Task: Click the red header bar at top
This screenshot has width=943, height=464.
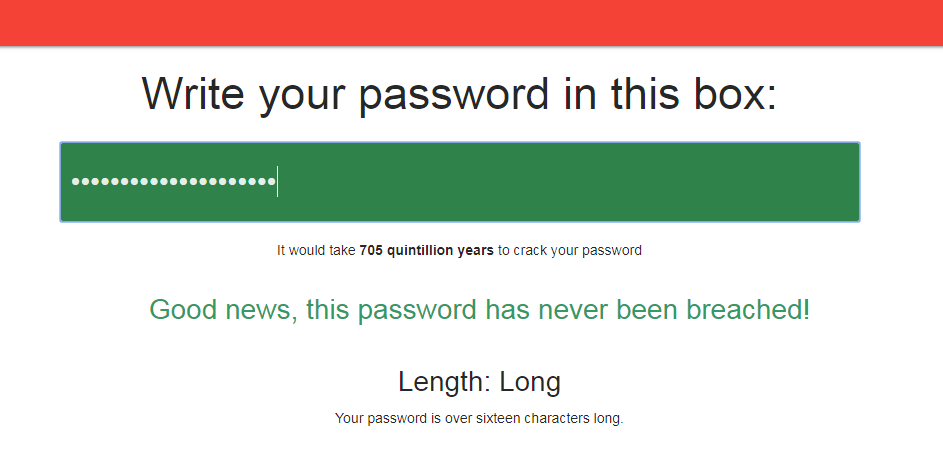Action: (471, 22)
